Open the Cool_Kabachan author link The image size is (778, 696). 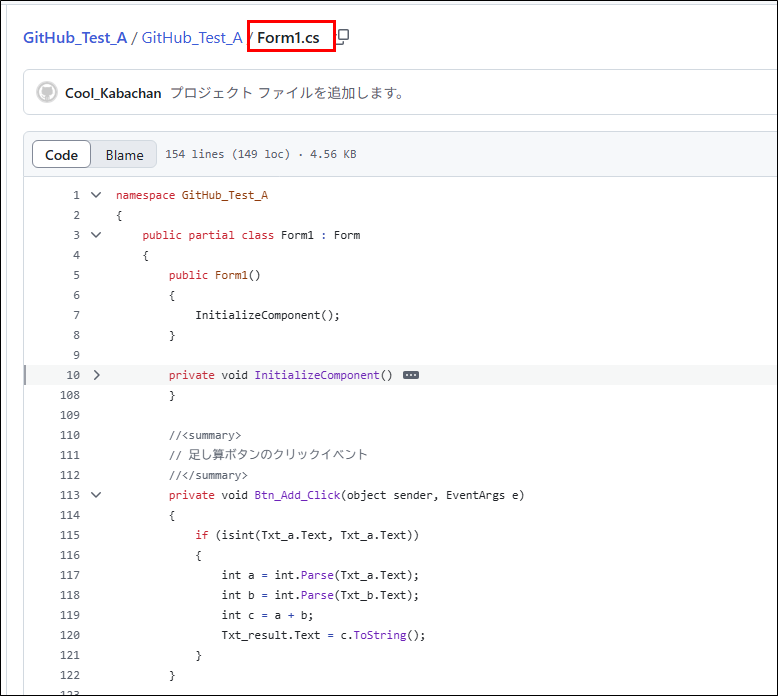pyautogui.click(x=113, y=93)
